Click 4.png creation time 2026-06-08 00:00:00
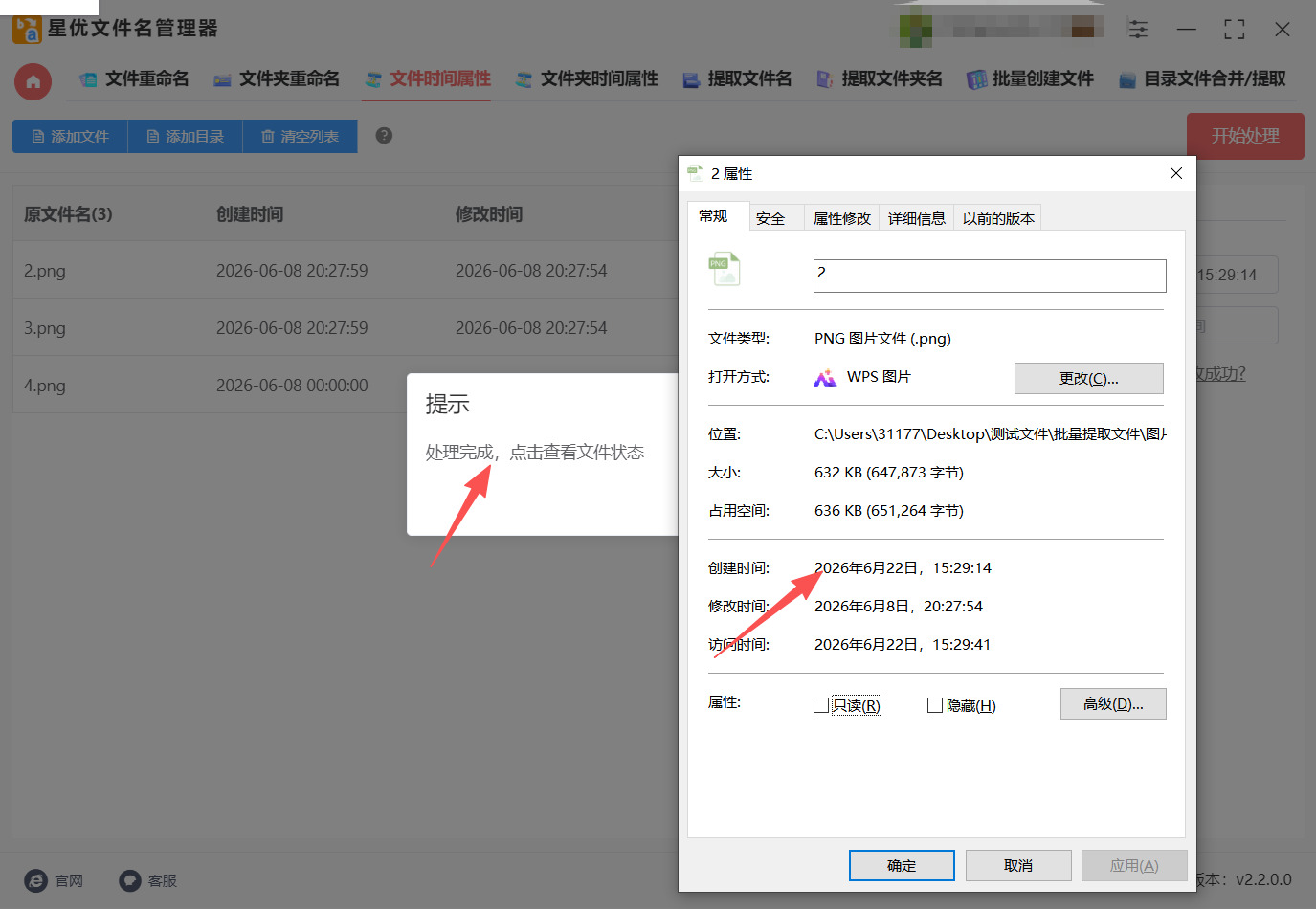 (x=292, y=386)
